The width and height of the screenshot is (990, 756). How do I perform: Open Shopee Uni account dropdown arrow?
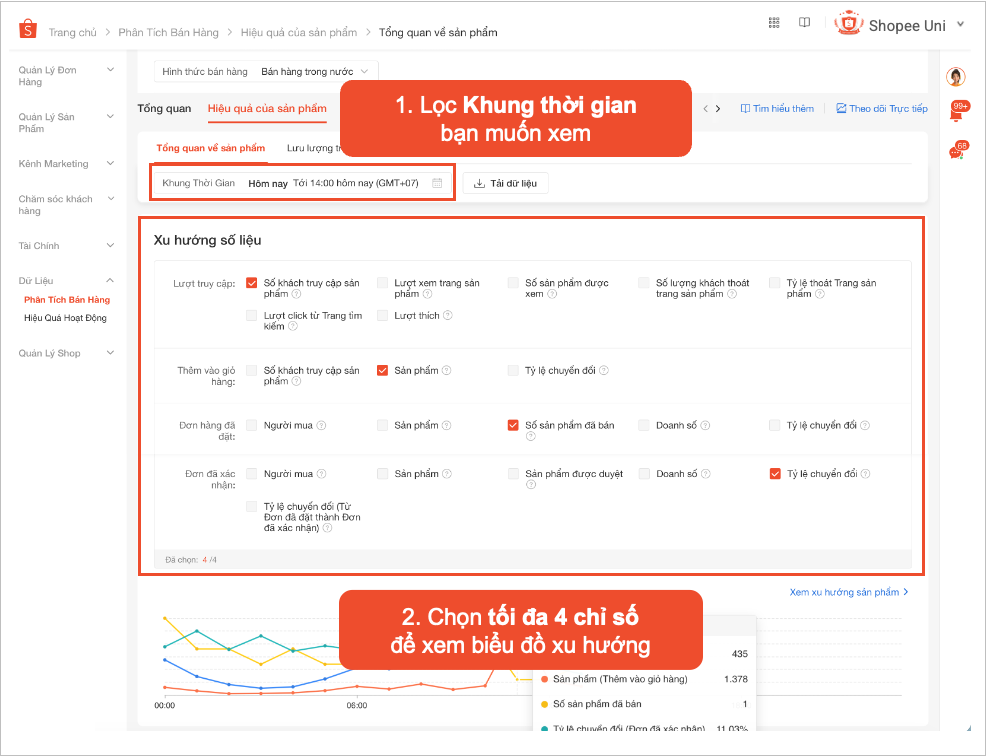click(960, 25)
